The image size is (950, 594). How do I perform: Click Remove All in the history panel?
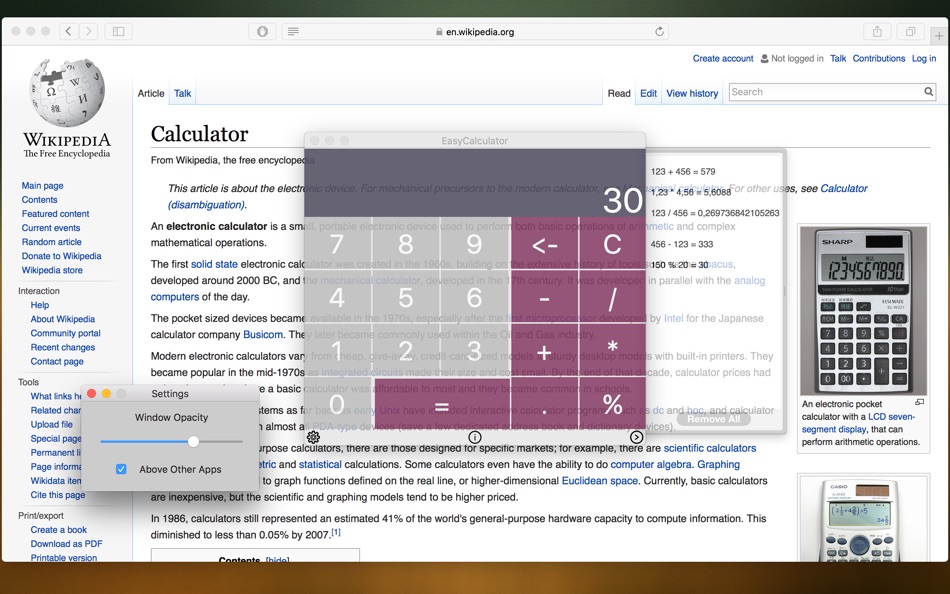click(x=713, y=419)
